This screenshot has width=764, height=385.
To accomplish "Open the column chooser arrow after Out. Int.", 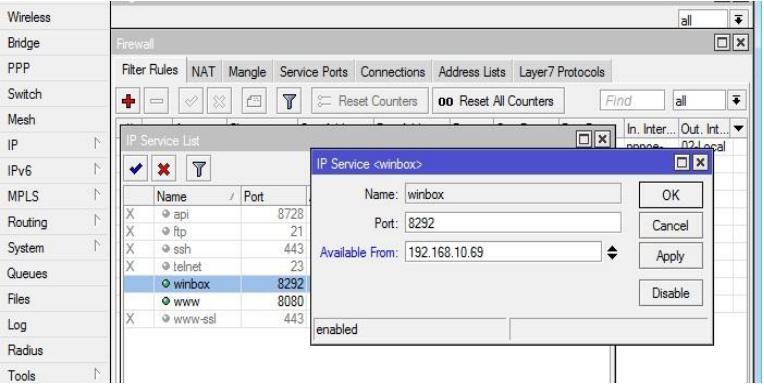I will (x=739, y=129).
